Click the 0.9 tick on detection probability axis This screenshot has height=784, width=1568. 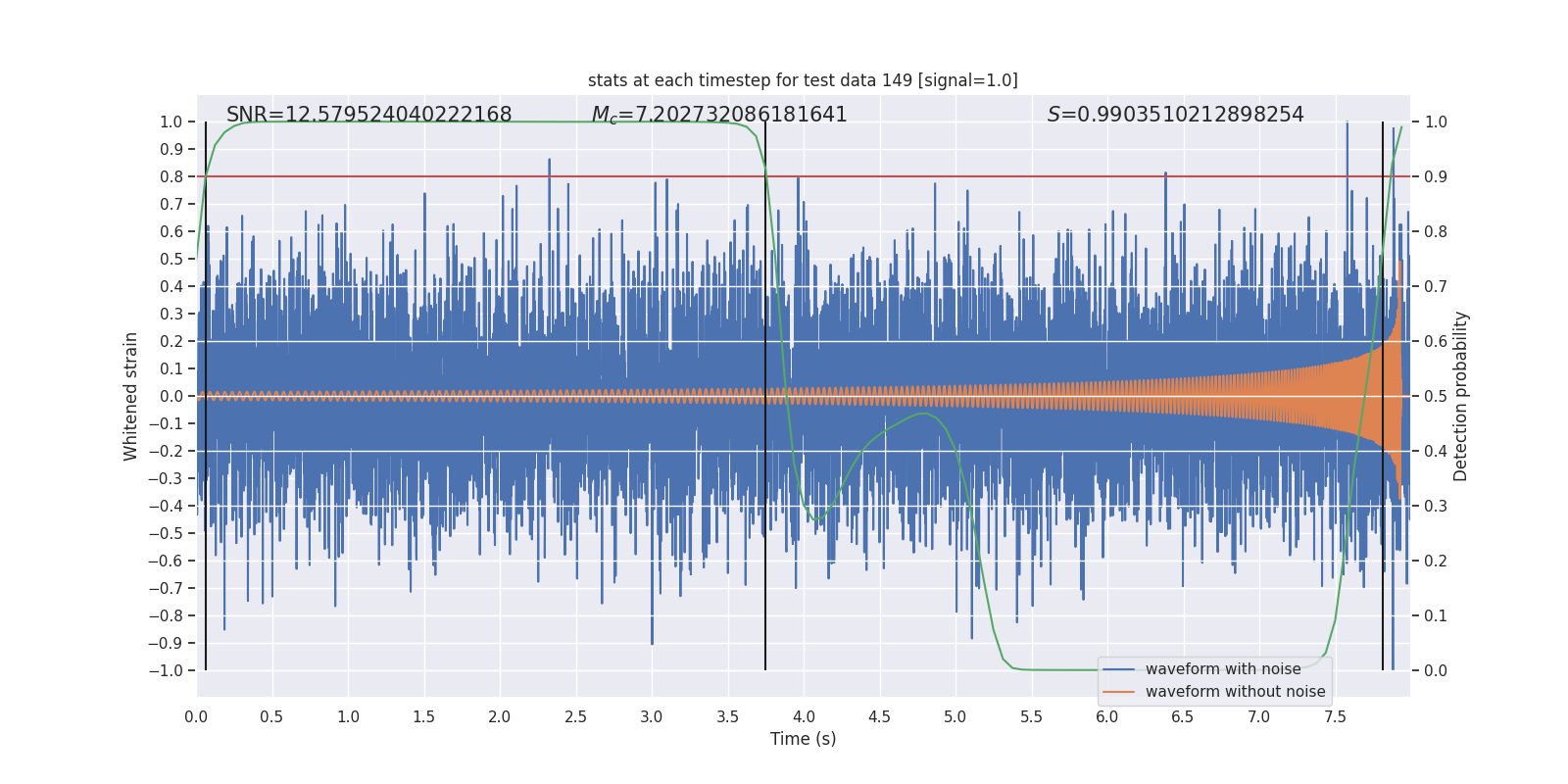coord(1436,176)
